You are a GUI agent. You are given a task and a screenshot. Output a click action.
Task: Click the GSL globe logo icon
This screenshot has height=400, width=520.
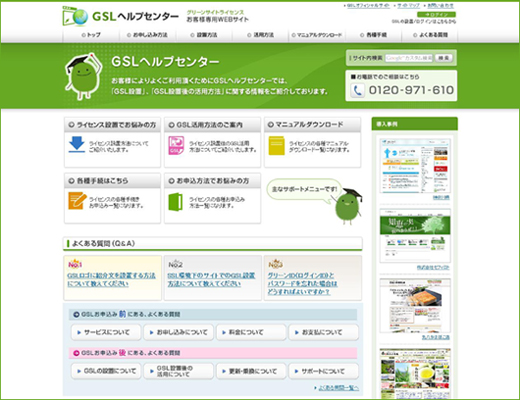pyautogui.click(x=75, y=16)
